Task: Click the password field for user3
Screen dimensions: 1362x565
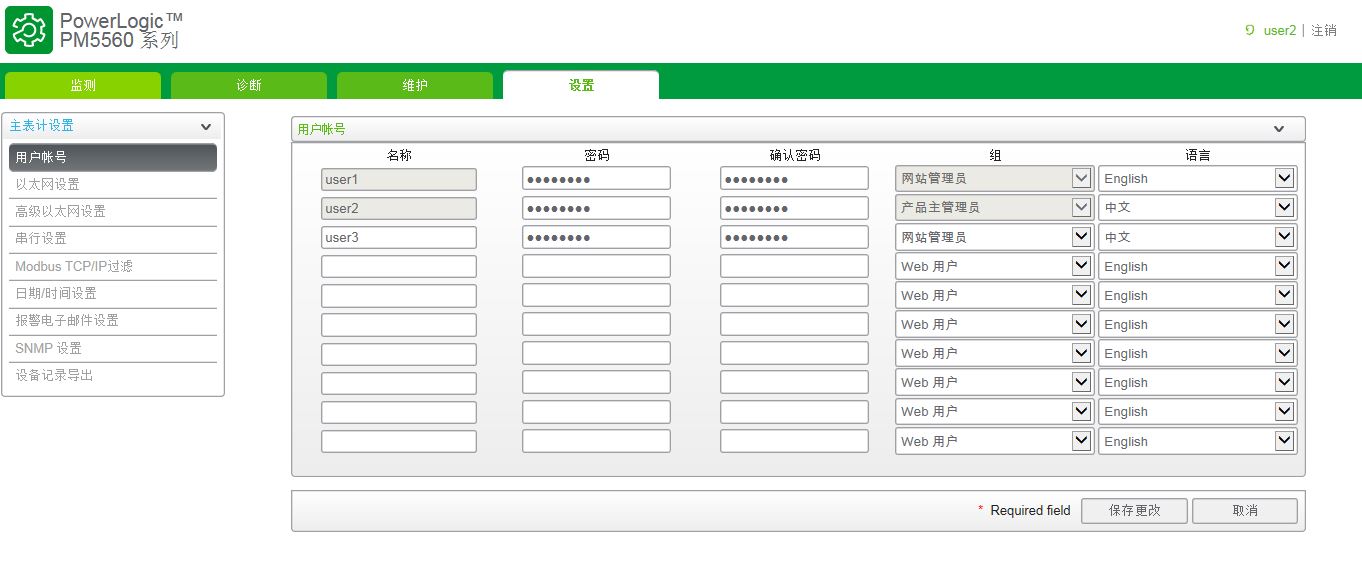Action: 596,237
